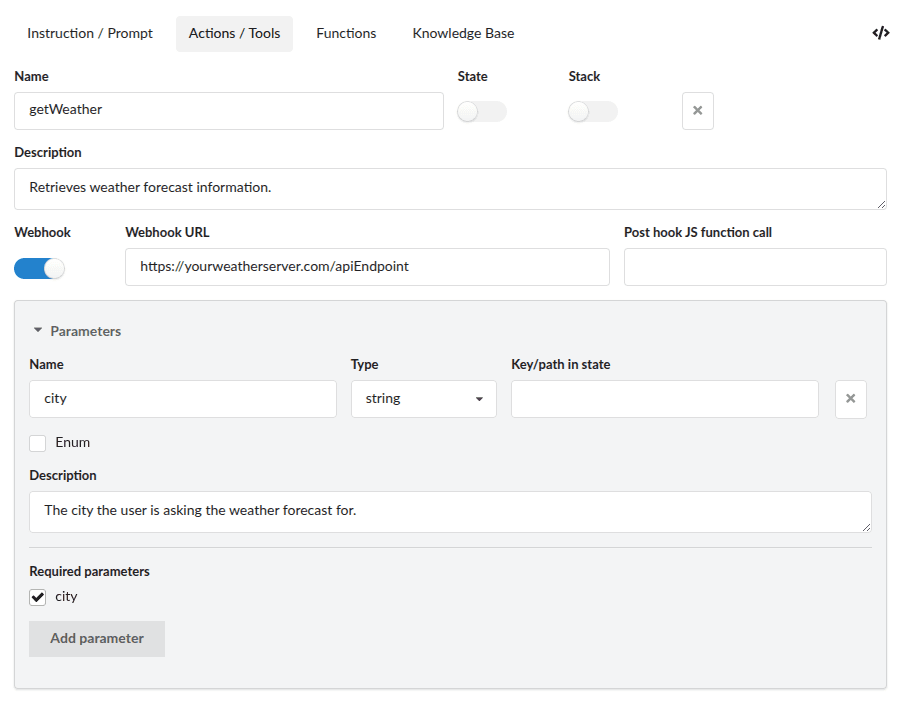Uncheck city in Required parameters
Viewport: 901px width, 706px height.
pos(38,597)
